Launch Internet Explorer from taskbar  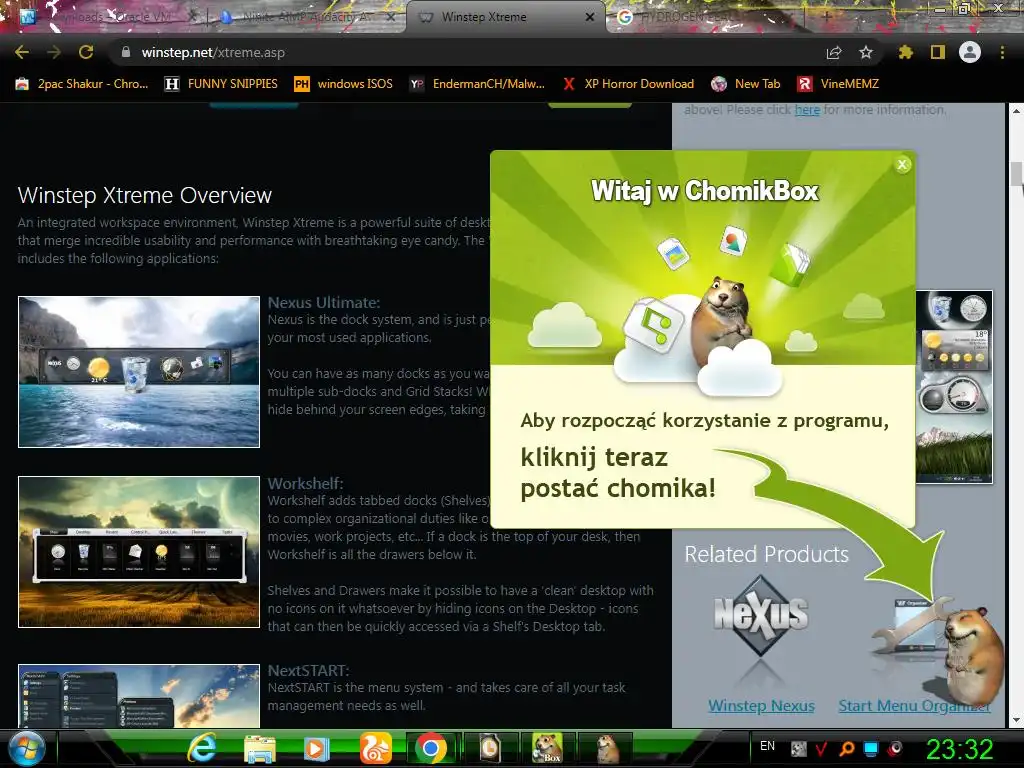pos(203,748)
